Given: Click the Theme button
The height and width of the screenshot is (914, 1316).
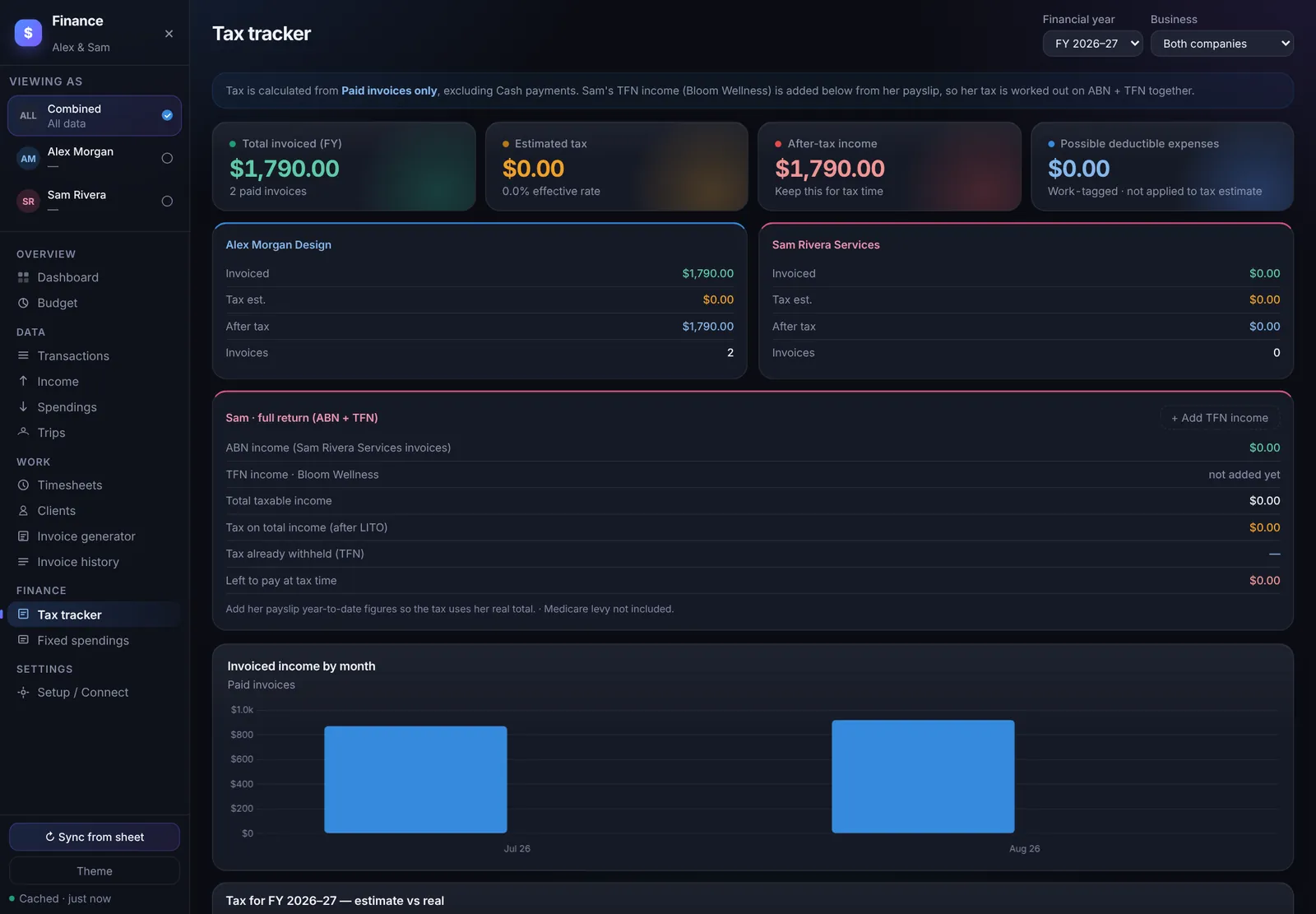Looking at the screenshot, I should (x=95, y=870).
